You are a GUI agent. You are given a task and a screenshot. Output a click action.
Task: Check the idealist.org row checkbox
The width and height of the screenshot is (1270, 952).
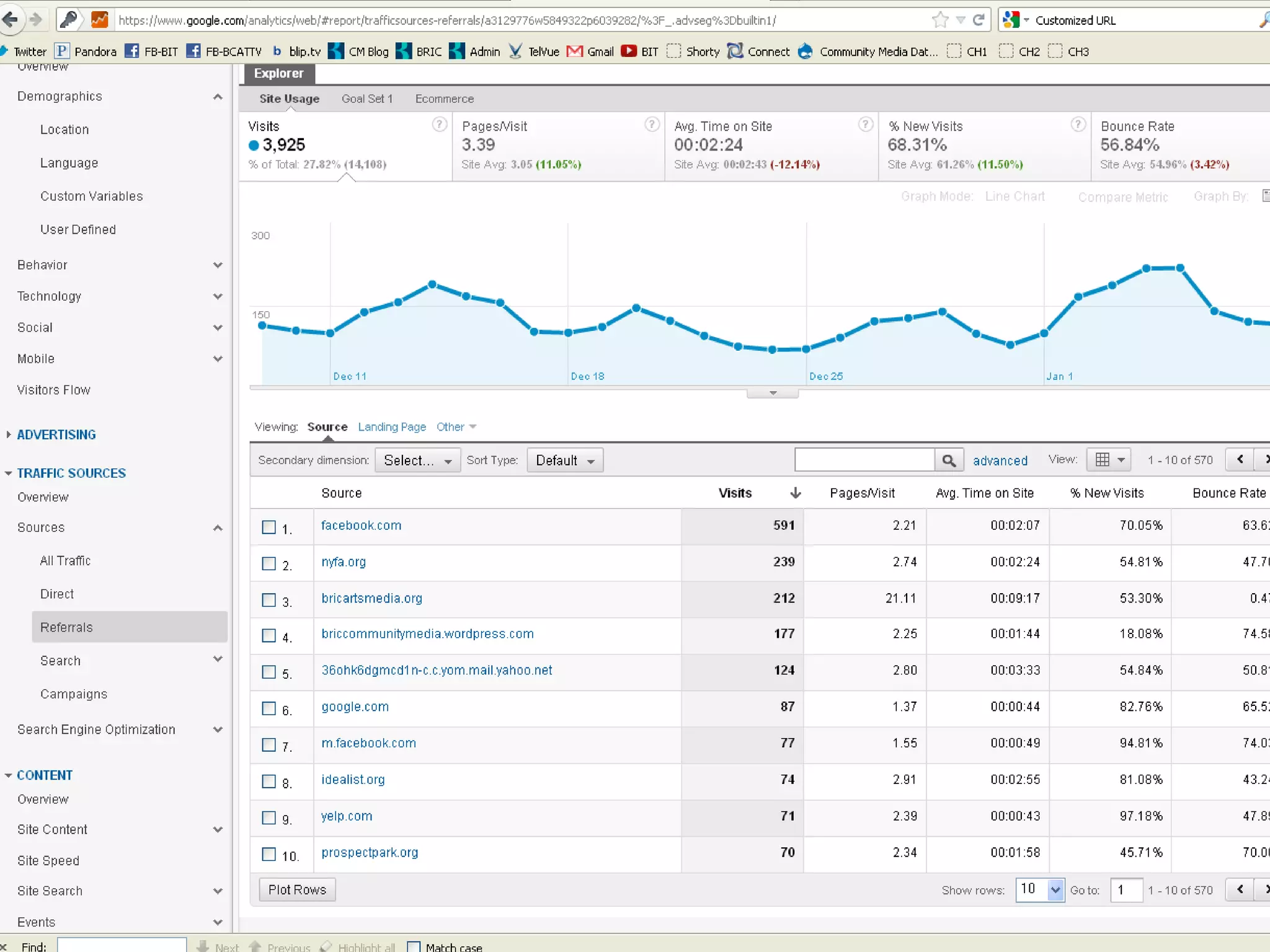[269, 781]
